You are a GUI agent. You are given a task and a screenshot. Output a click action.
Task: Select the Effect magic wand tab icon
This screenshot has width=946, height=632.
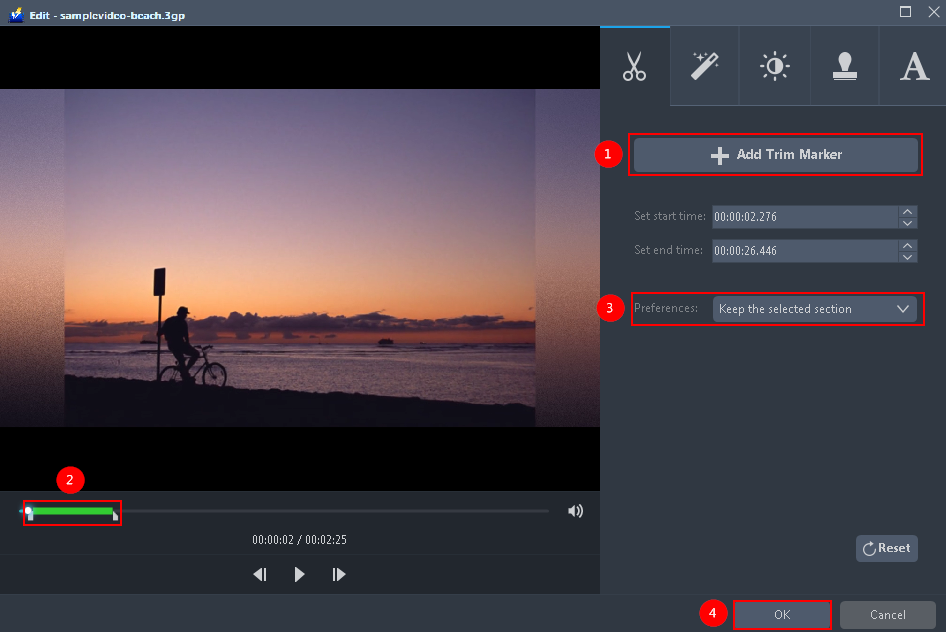tap(704, 66)
